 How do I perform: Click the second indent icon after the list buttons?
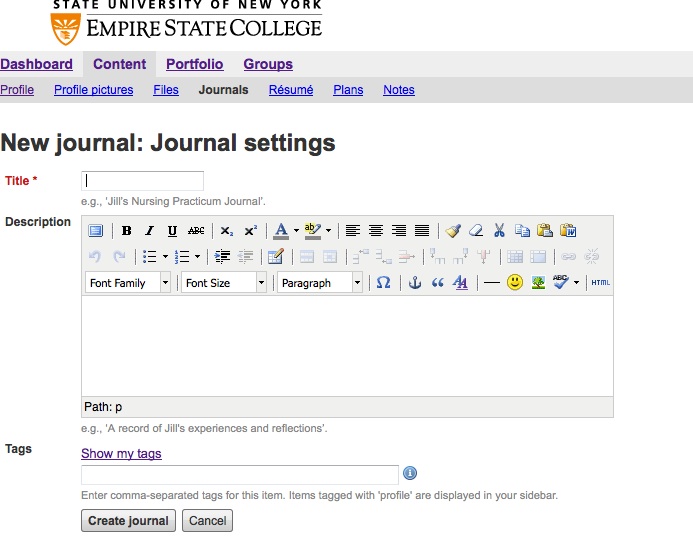tap(245, 257)
